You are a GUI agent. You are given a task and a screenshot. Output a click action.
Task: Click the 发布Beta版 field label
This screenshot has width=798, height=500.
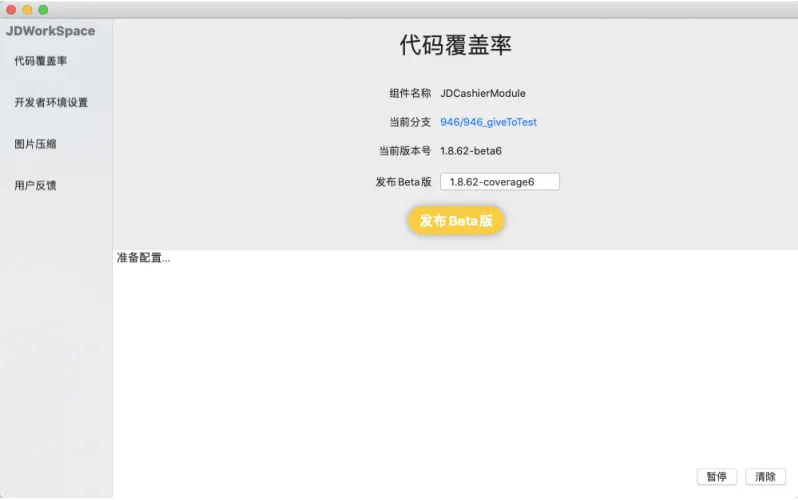[404, 182]
